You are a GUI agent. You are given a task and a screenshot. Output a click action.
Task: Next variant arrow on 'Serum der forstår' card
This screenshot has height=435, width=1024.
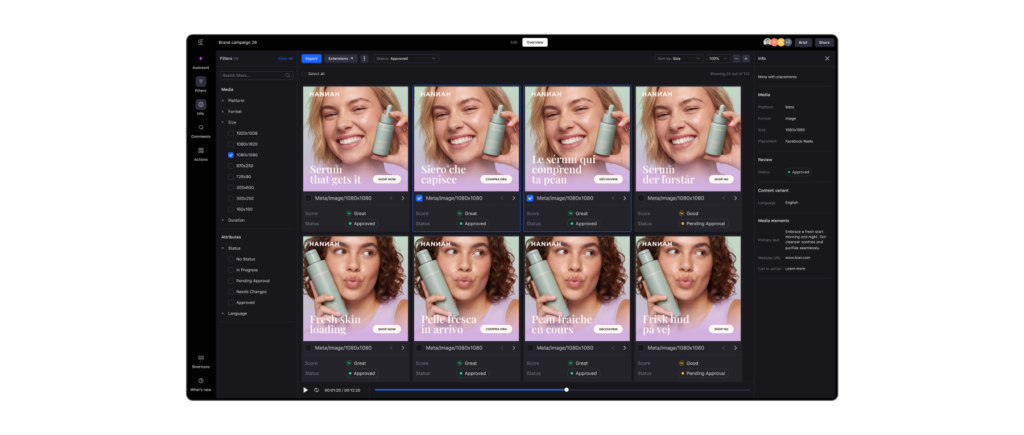tap(735, 198)
